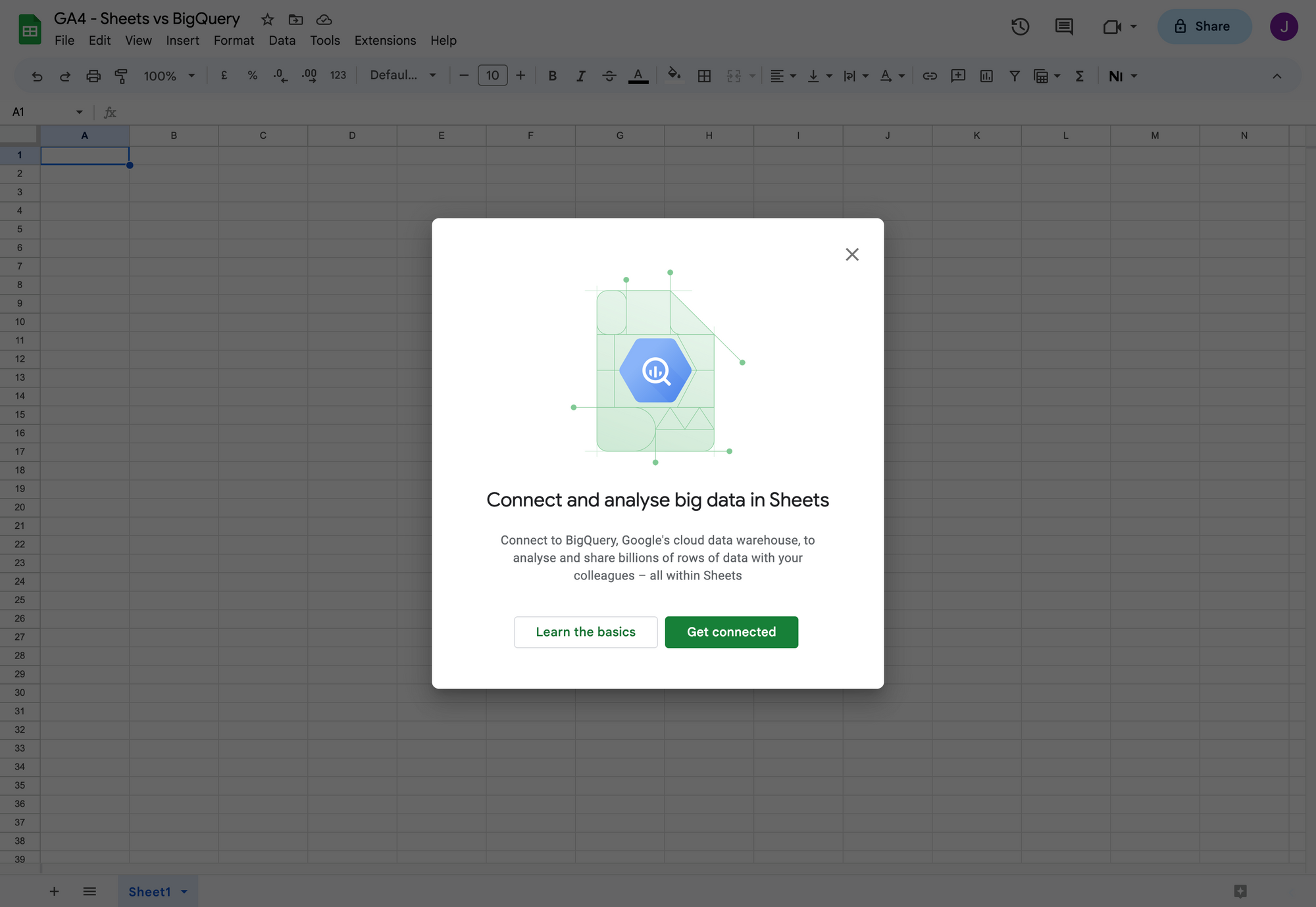Click the Insert link icon
The width and height of the screenshot is (1316, 907).
coord(930,76)
